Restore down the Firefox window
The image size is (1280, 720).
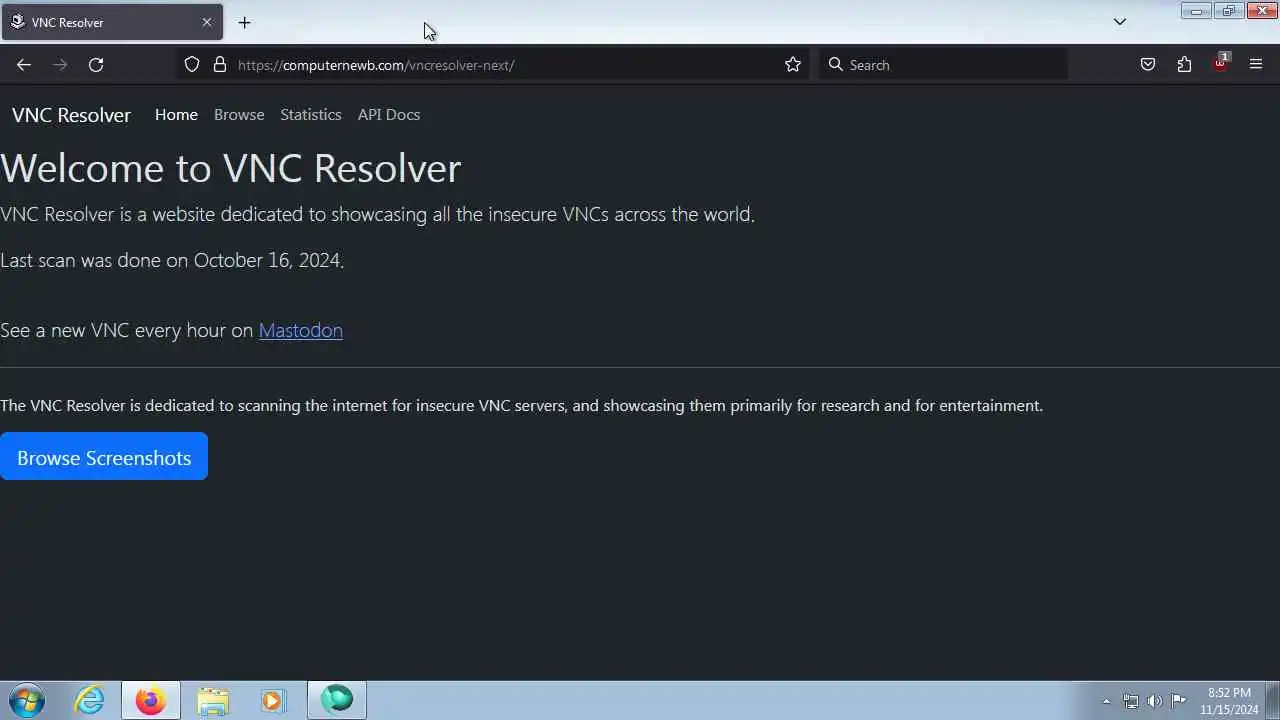click(x=1229, y=11)
